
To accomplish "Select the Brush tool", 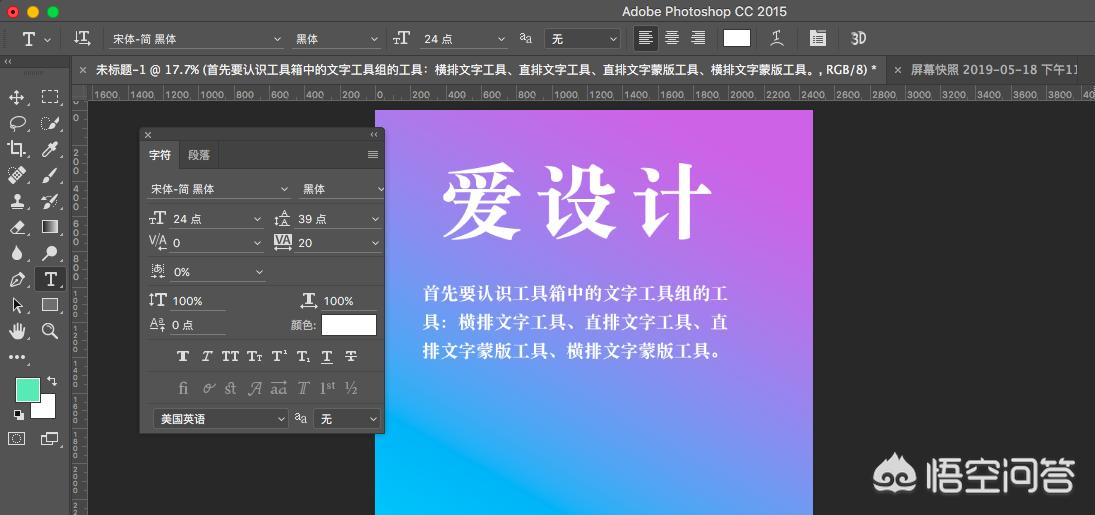I will click(50, 175).
